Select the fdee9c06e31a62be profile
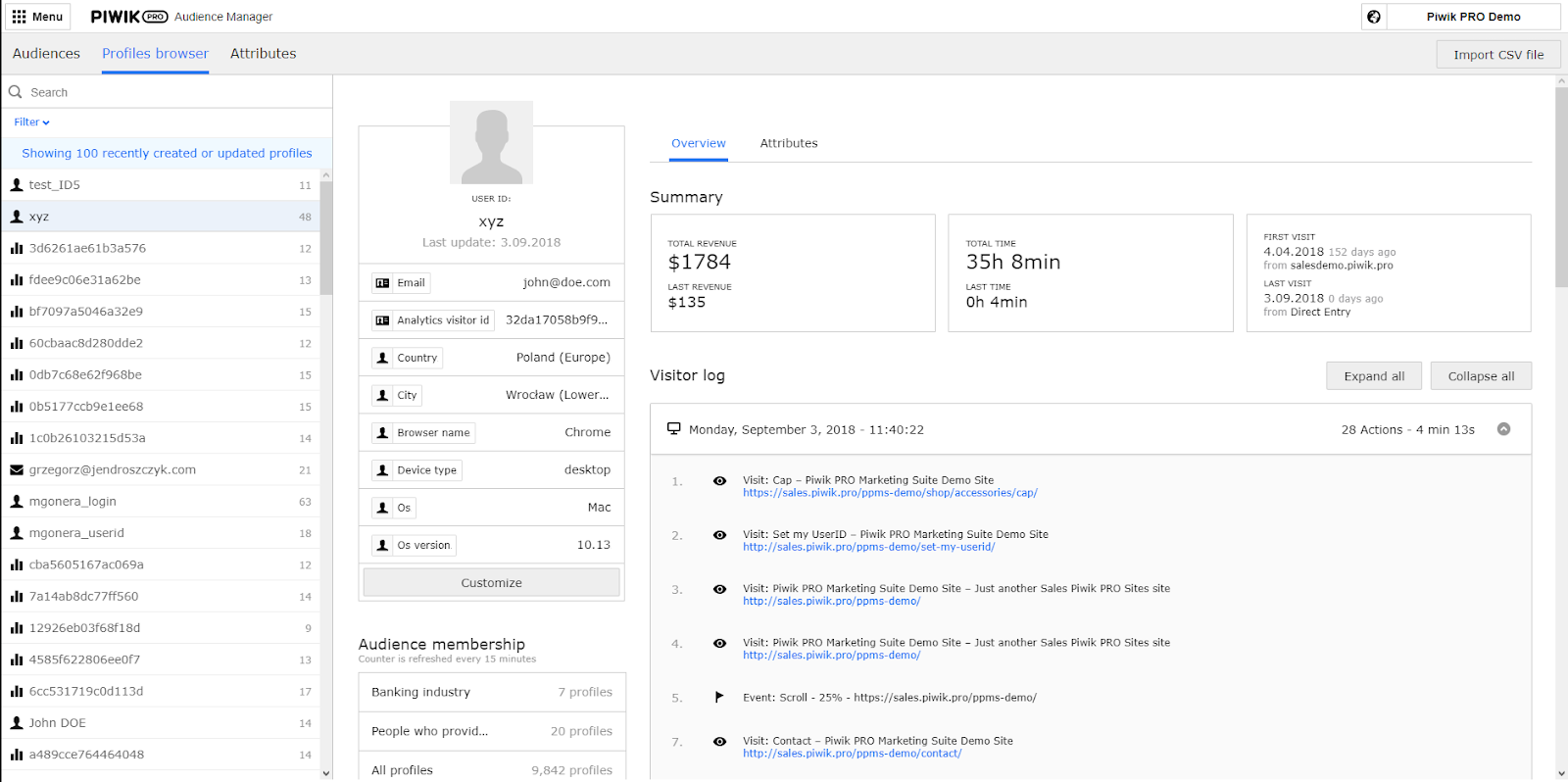Image resolution: width=1568 pixels, height=782 pixels. point(161,280)
